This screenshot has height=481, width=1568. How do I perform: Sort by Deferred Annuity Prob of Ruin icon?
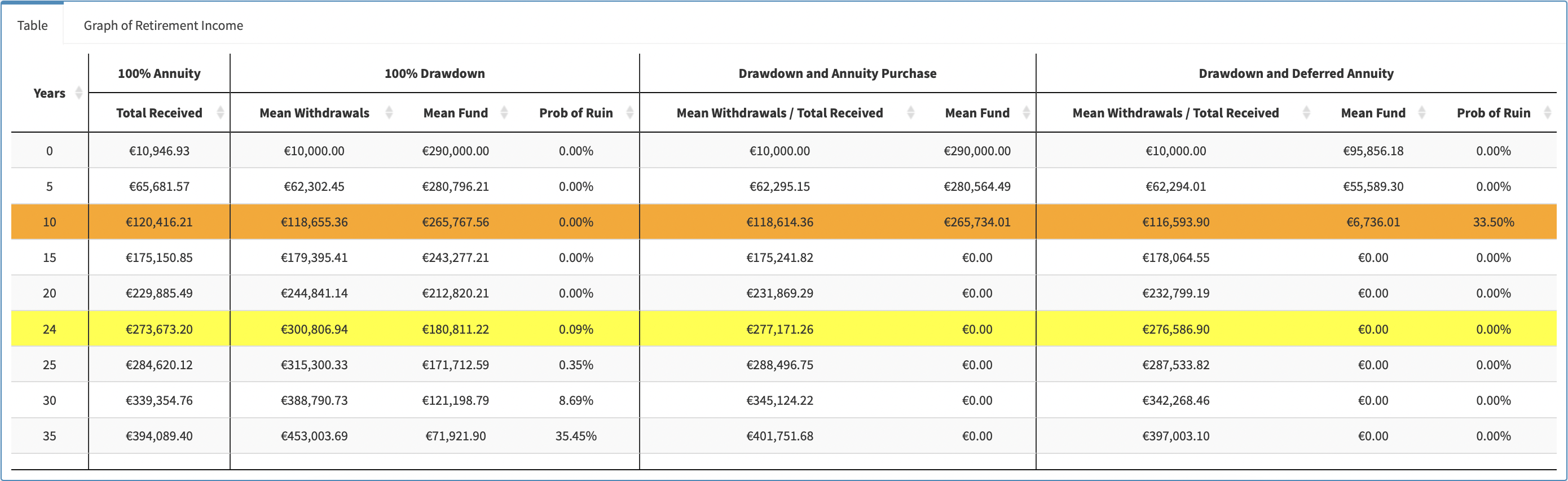[1547, 113]
